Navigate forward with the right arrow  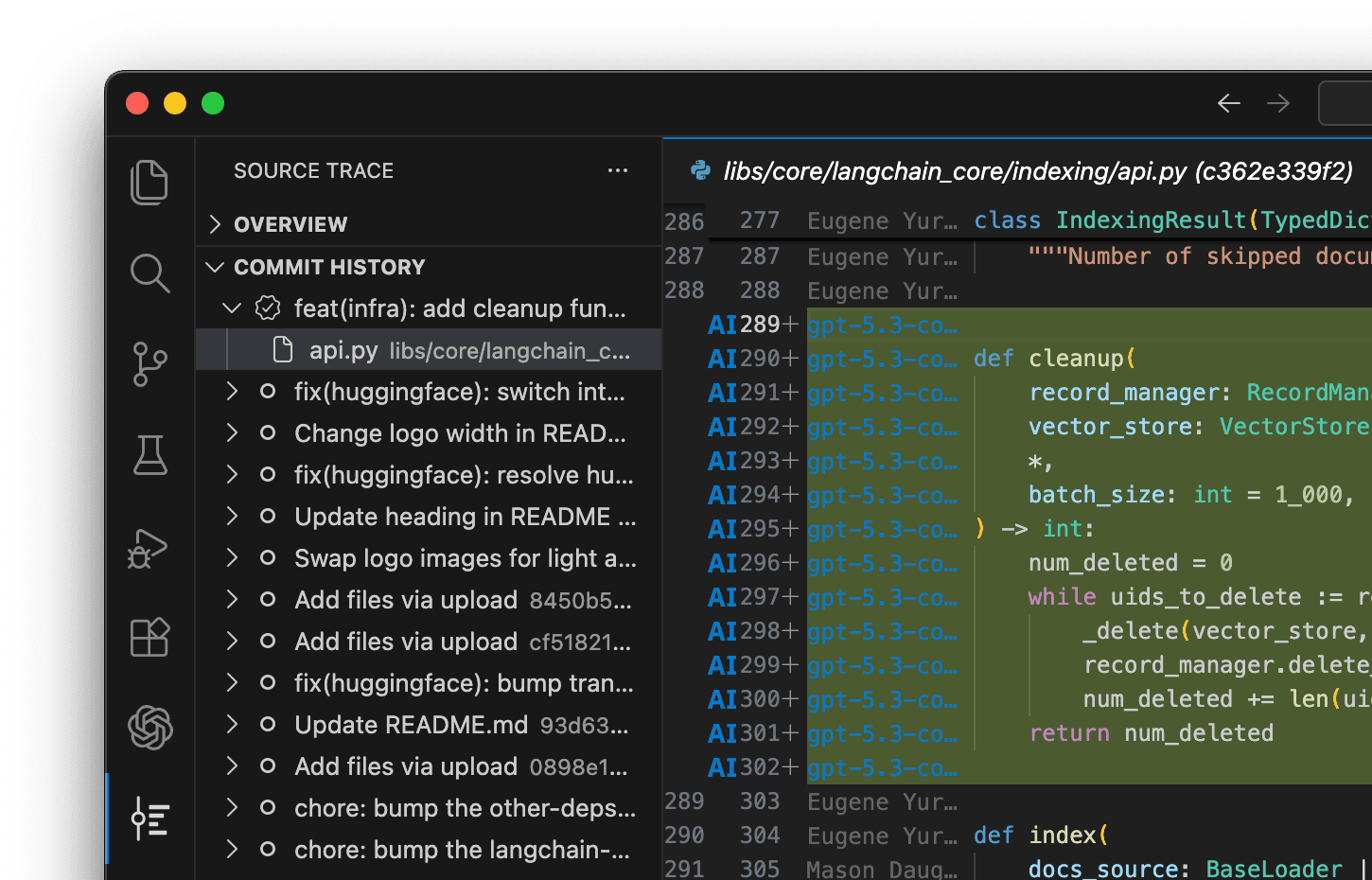1278,103
